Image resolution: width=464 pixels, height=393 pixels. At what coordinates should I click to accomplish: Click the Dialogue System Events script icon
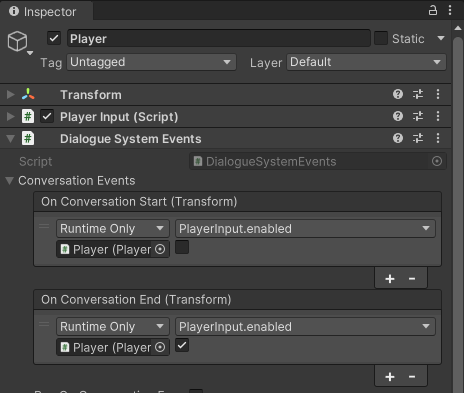pos(28,138)
